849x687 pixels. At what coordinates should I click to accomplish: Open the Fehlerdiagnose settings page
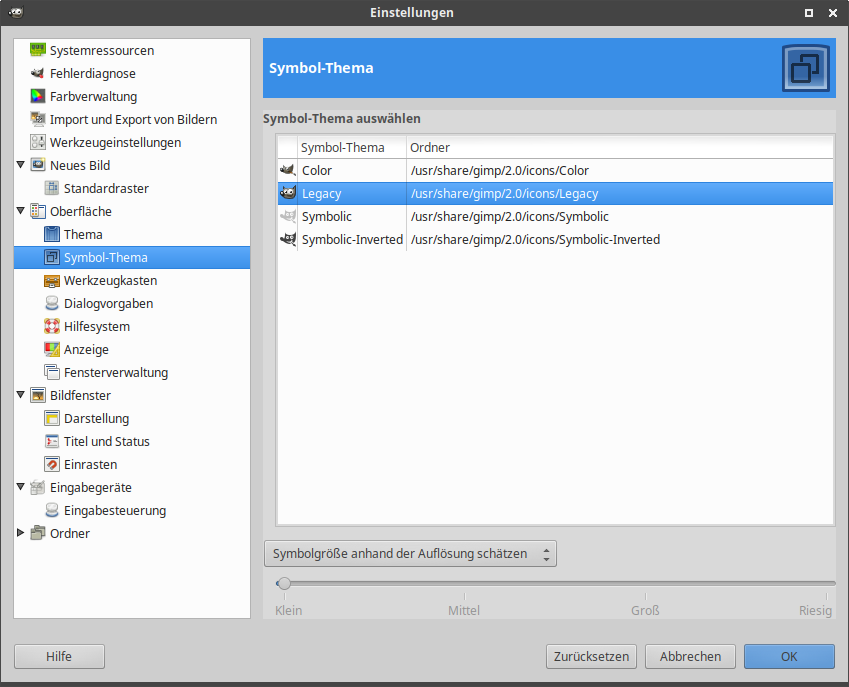click(x=93, y=73)
